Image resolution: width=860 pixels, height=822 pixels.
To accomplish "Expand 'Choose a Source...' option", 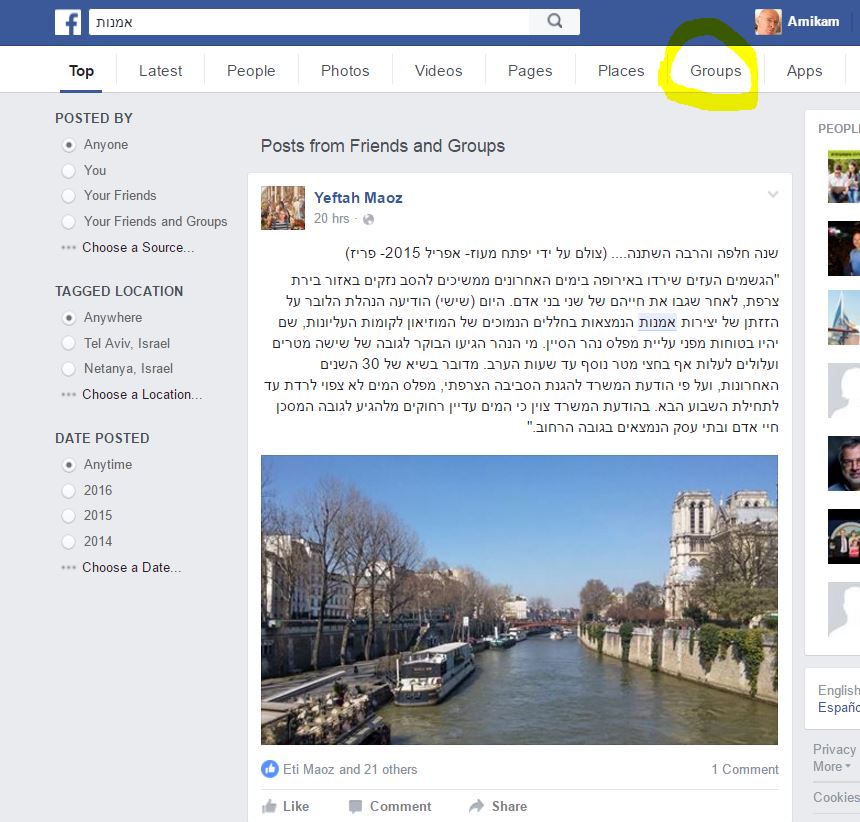I will click(x=137, y=247).
